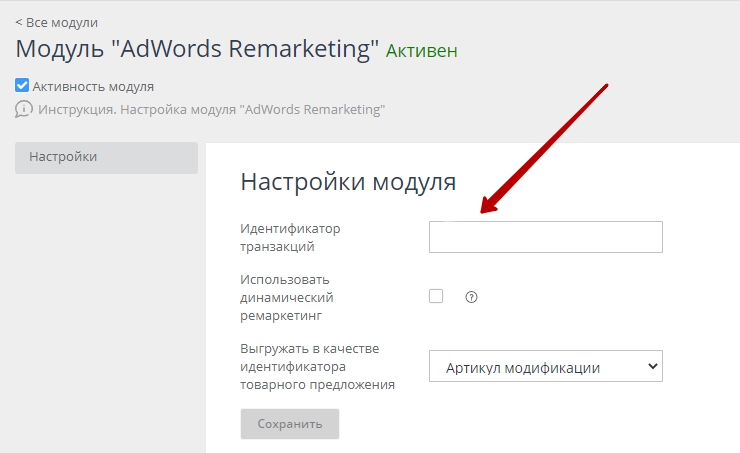
Task: Click the back chevron before 'Все модули'
Action: tap(18, 22)
